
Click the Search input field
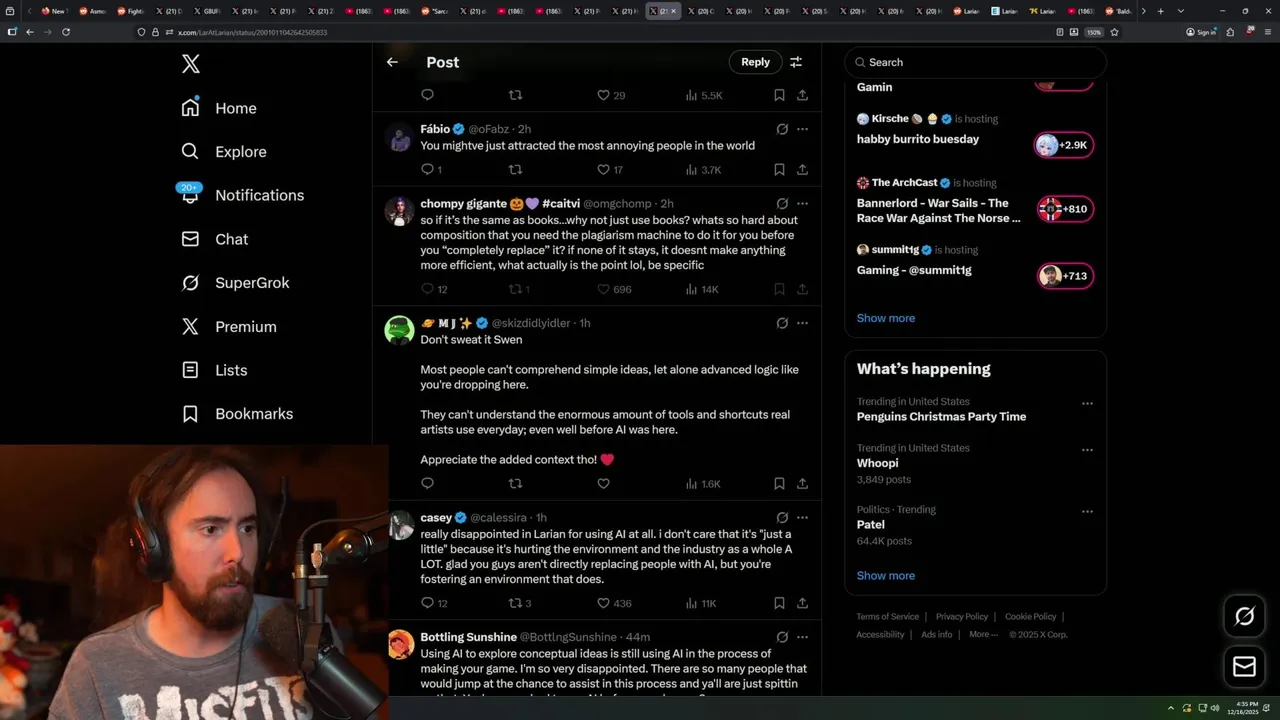click(x=975, y=62)
